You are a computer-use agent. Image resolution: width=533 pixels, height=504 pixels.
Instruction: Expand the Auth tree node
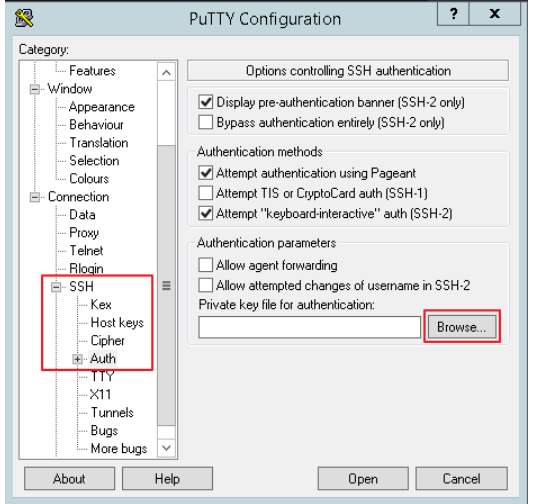click(x=78, y=359)
